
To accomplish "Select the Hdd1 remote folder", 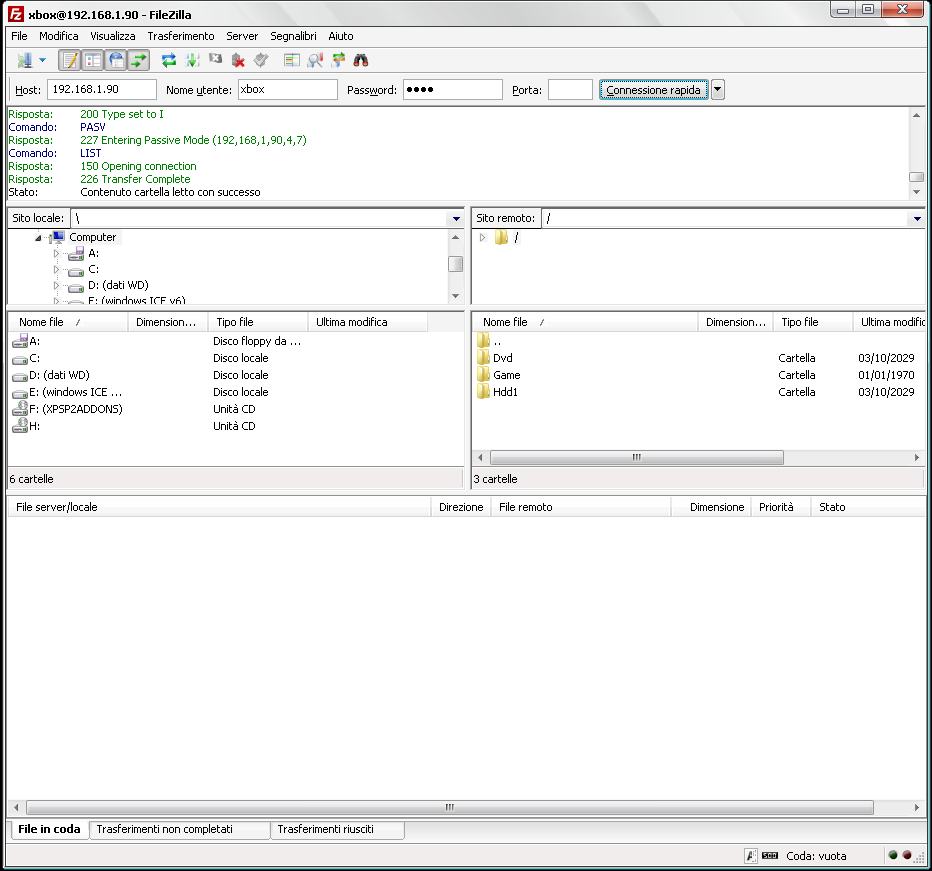I will point(505,392).
